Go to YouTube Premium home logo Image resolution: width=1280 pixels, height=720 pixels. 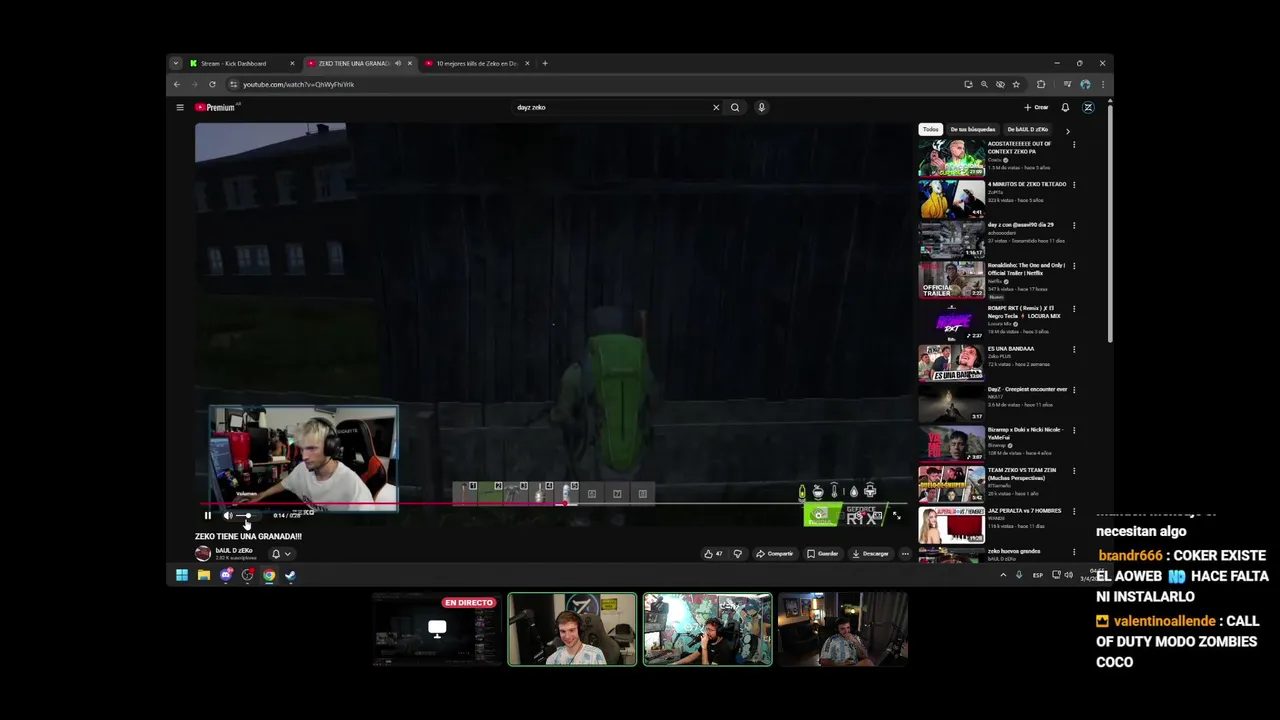click(x=216, y=107)
